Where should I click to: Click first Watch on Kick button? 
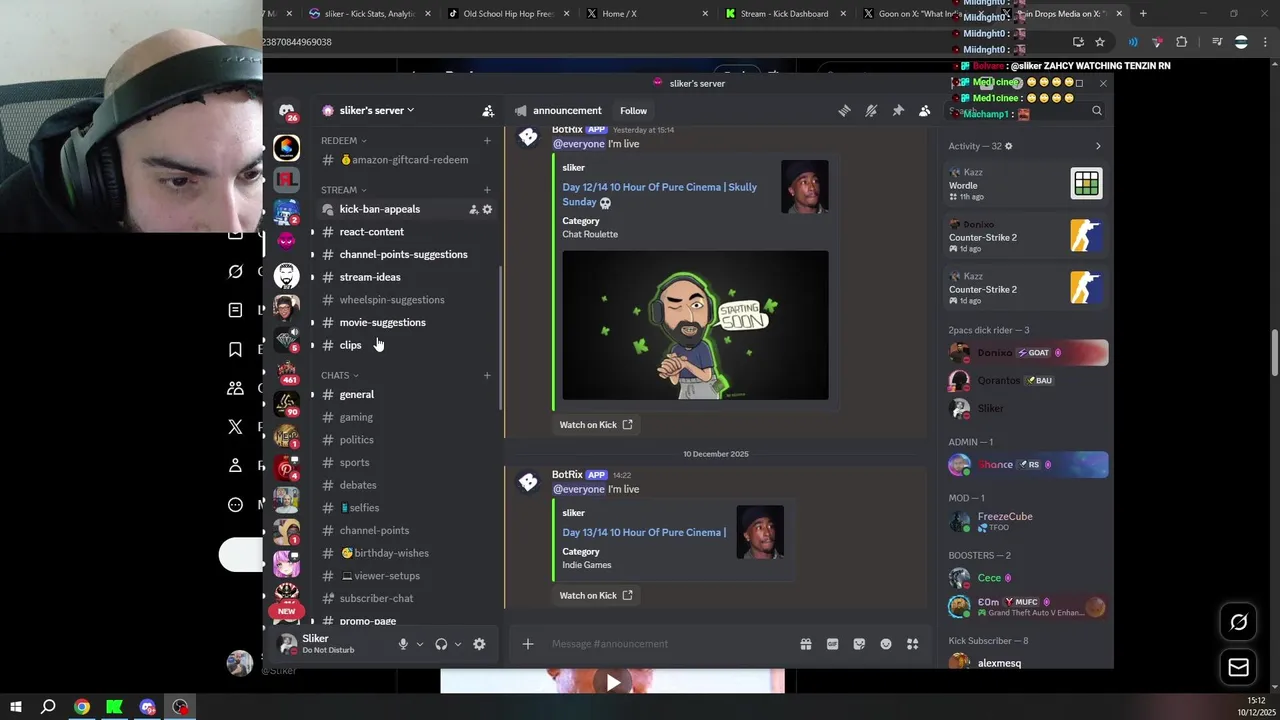[596, 425]
